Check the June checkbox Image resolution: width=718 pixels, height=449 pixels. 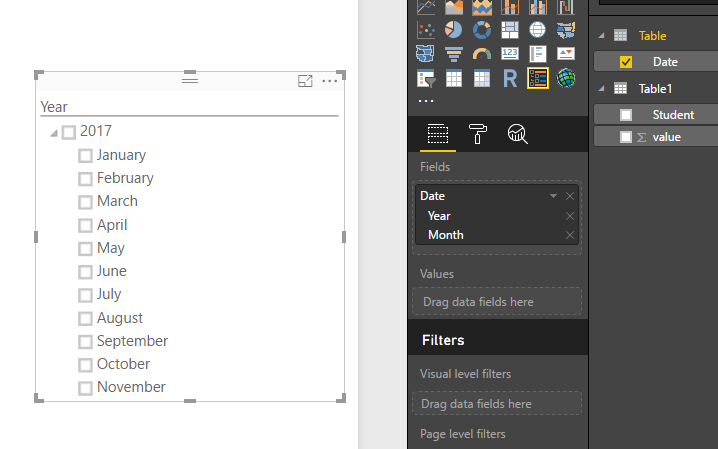pyautogui.click(x=85, y=272)
